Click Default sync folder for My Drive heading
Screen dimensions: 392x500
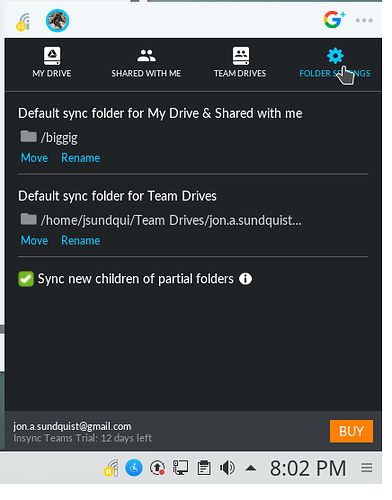160,113
